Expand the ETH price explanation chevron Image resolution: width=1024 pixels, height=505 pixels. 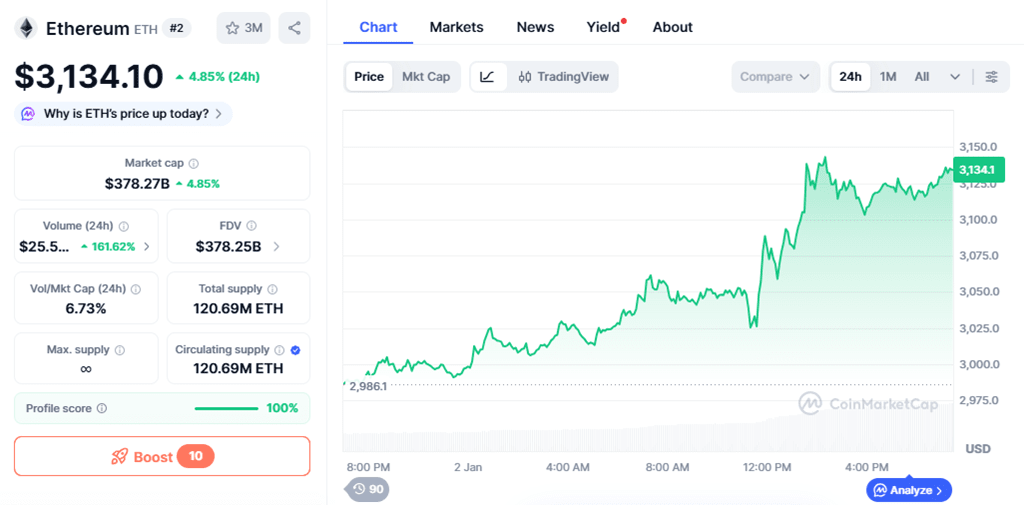coord(219,114)
